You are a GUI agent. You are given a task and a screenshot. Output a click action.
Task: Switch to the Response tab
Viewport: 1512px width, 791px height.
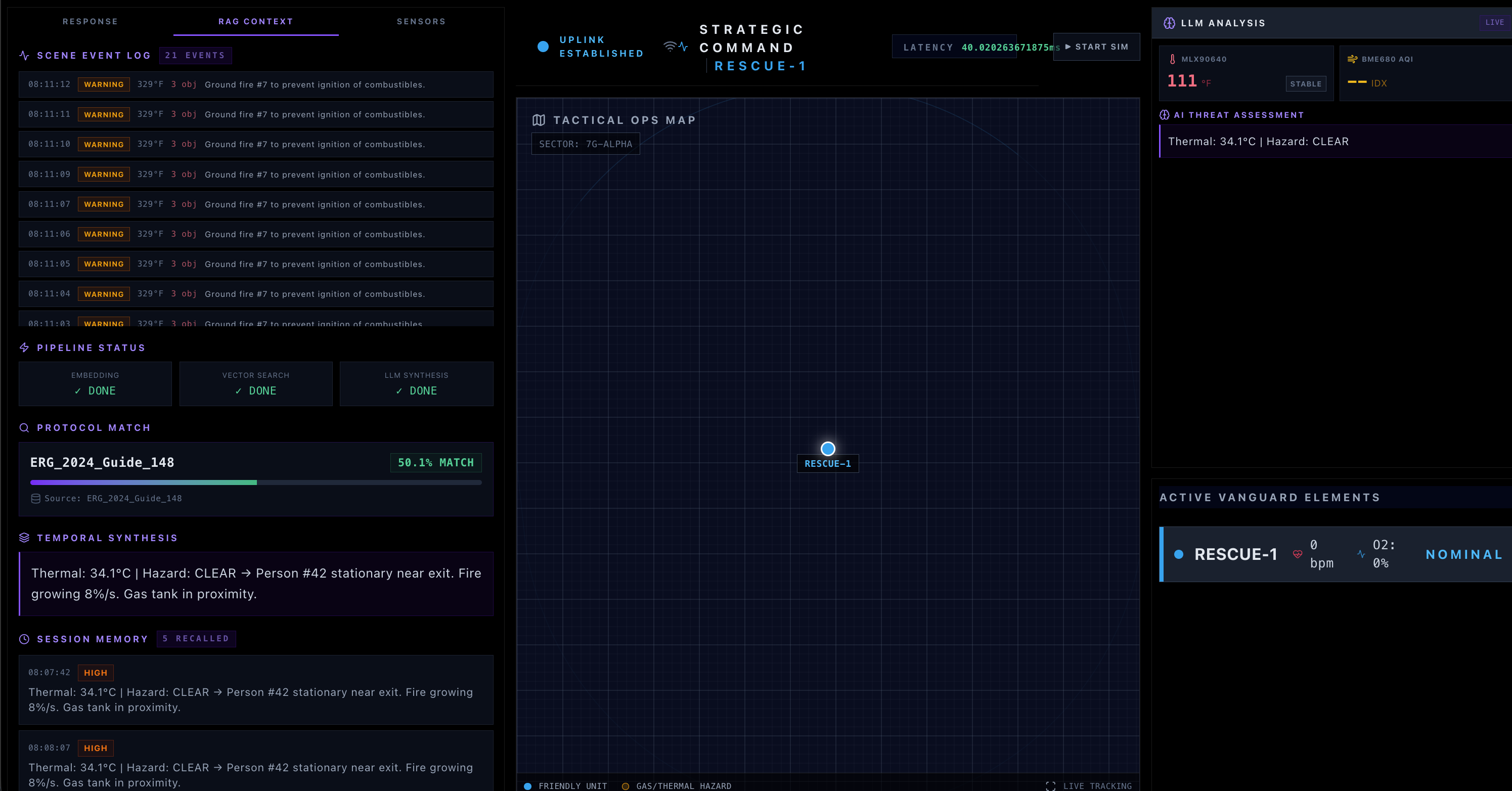click(91, 22)
